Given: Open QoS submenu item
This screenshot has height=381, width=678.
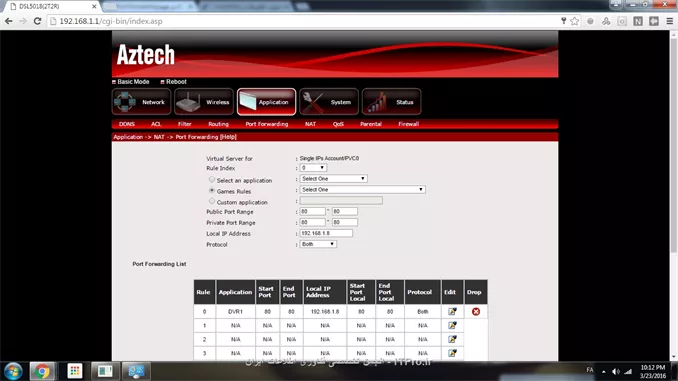Looking at the screenshot, I should [x=338, y=124].
